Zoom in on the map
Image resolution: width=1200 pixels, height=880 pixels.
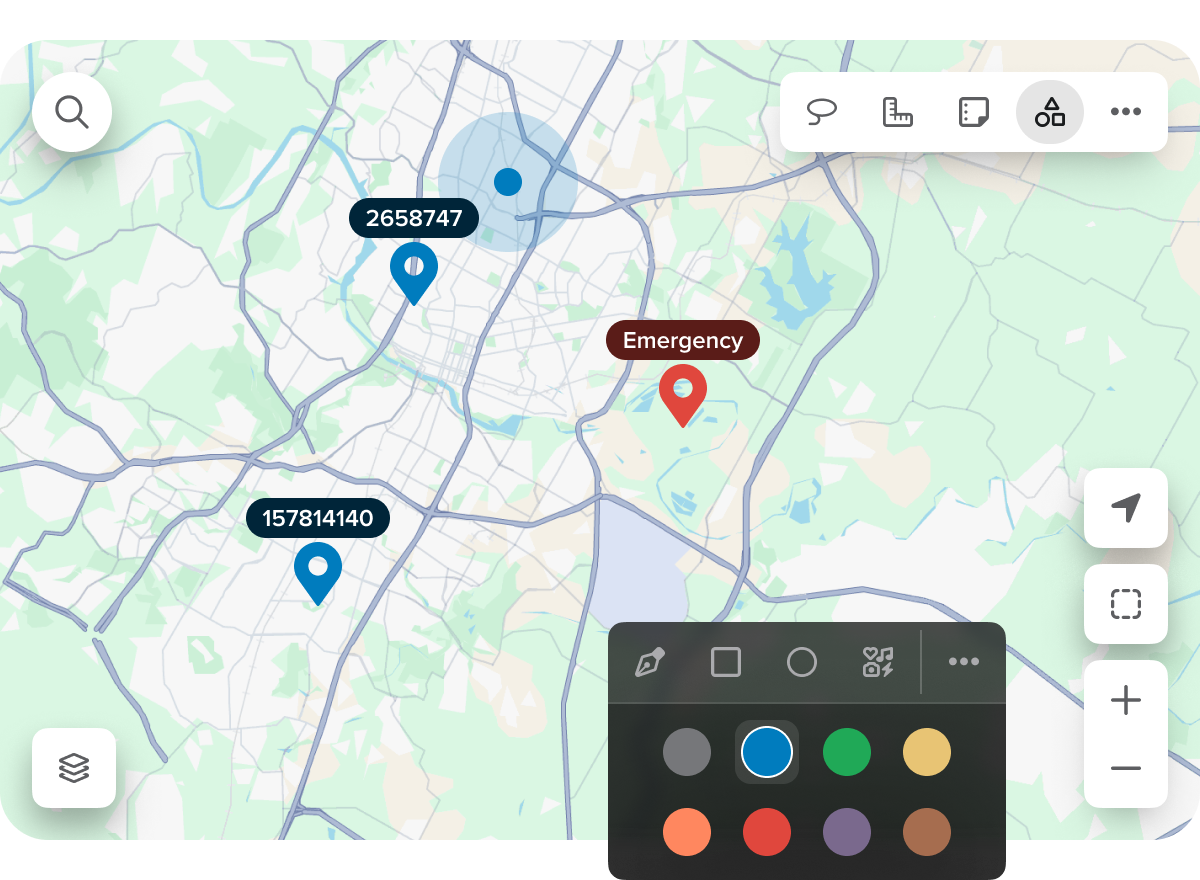tap(1125, 700)
